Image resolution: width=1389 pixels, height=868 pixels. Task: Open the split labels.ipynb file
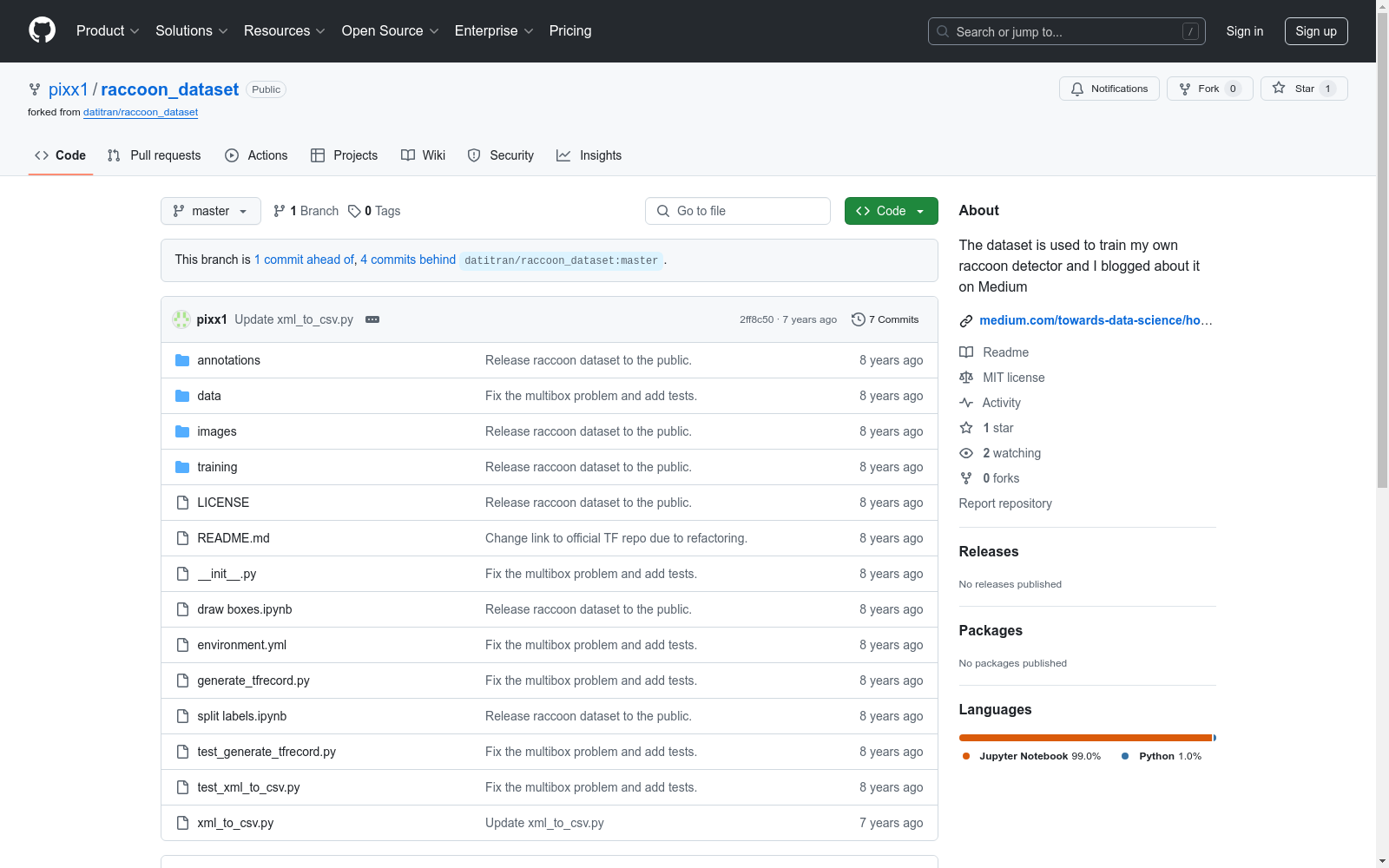(x=242, y=716)
